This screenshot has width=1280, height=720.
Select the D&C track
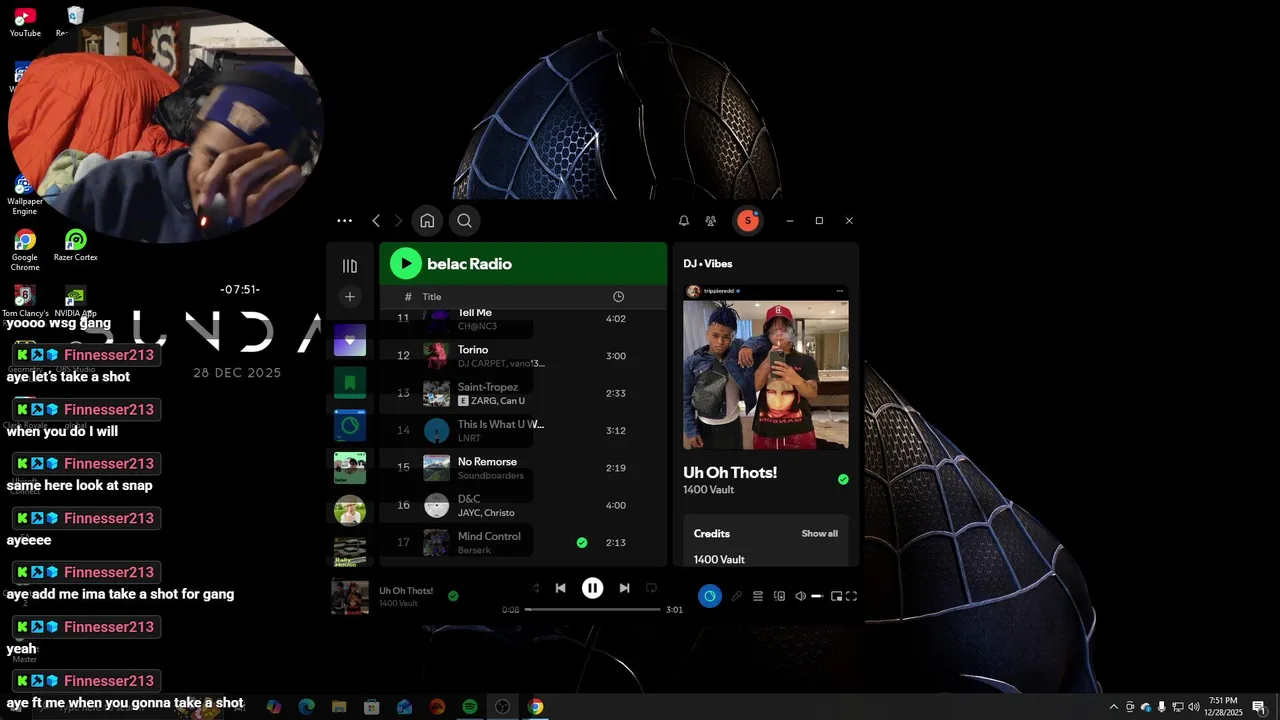(523, 505)
